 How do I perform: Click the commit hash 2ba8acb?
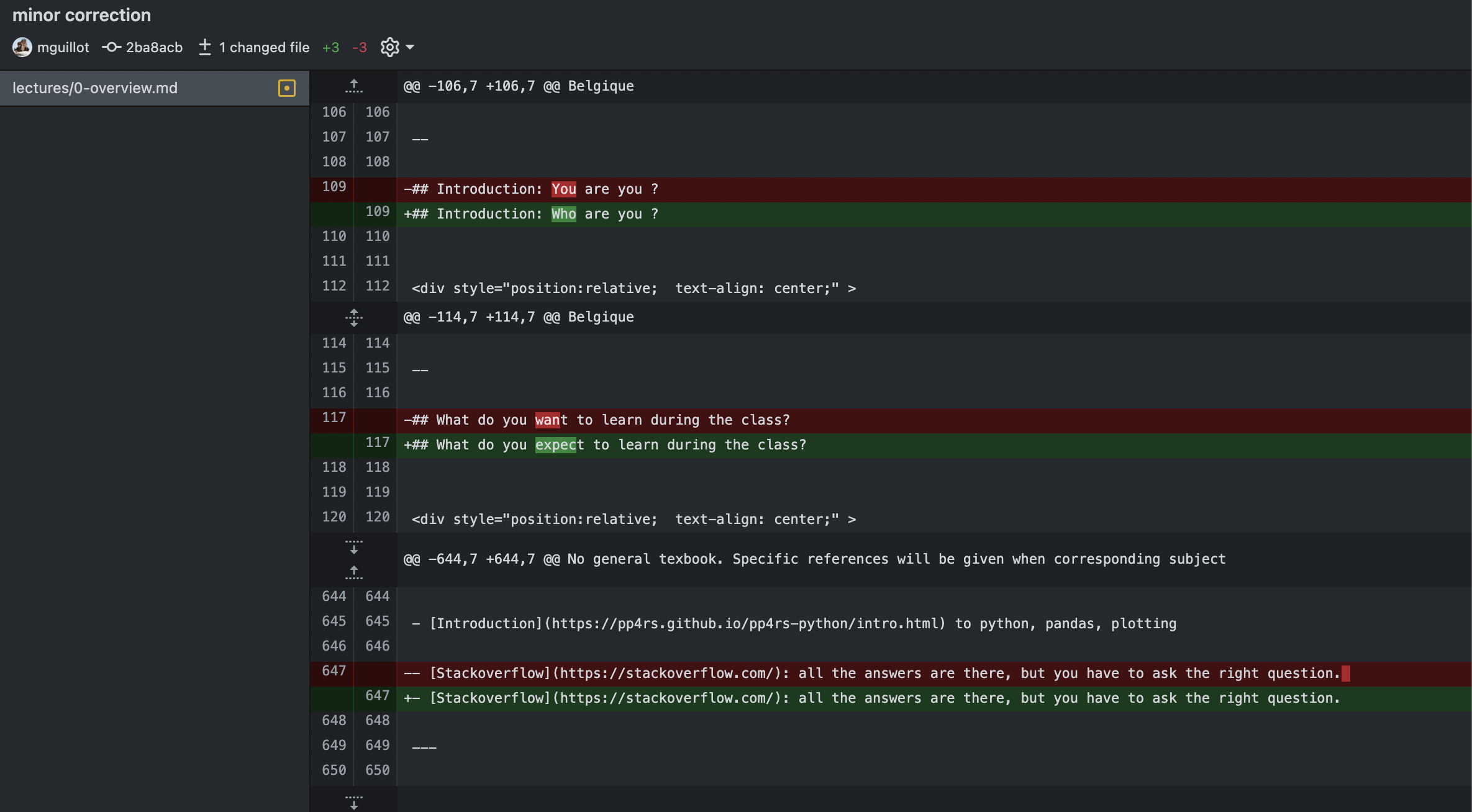[x=154, y=47]
